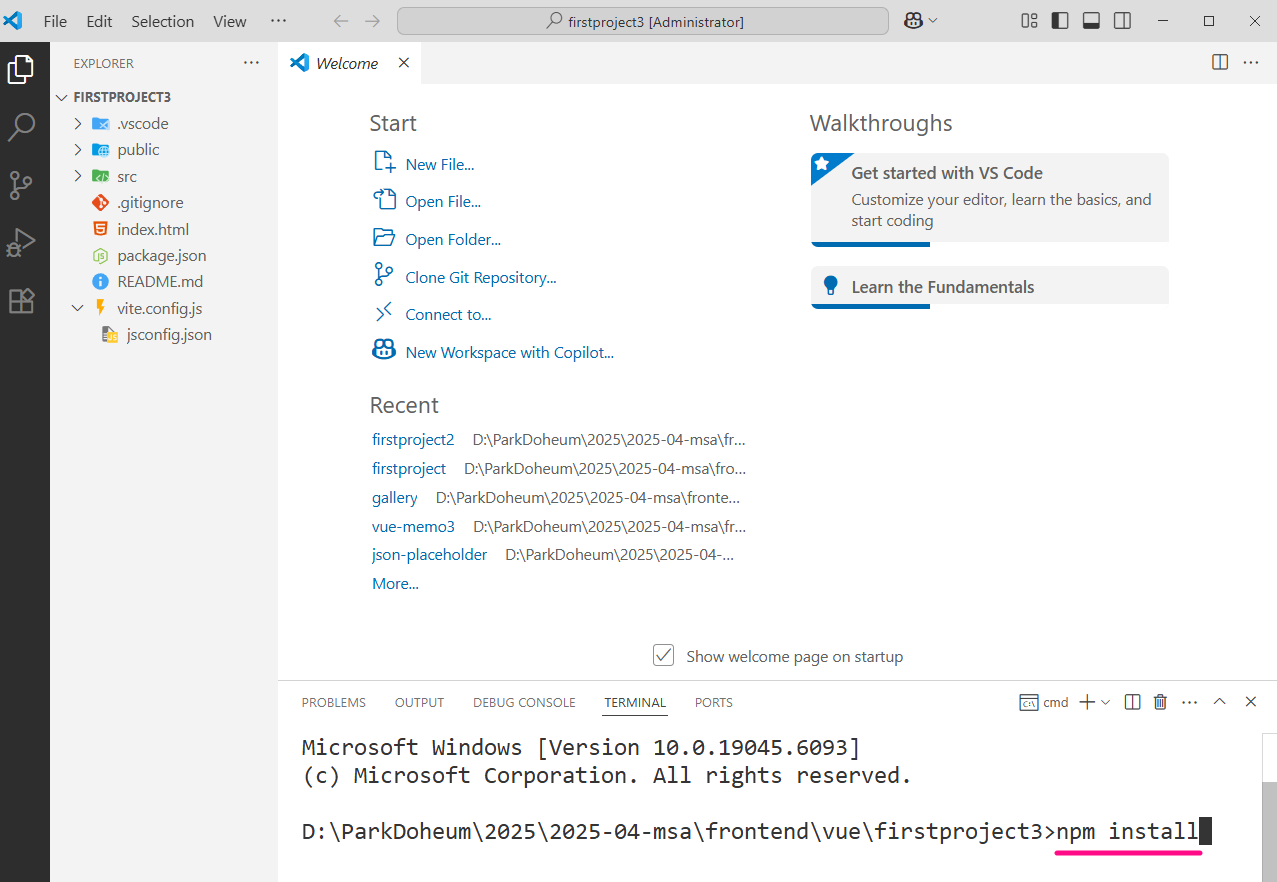Maximize the panel with up chevron
1277x882 pixels.
pos(1219,702)
